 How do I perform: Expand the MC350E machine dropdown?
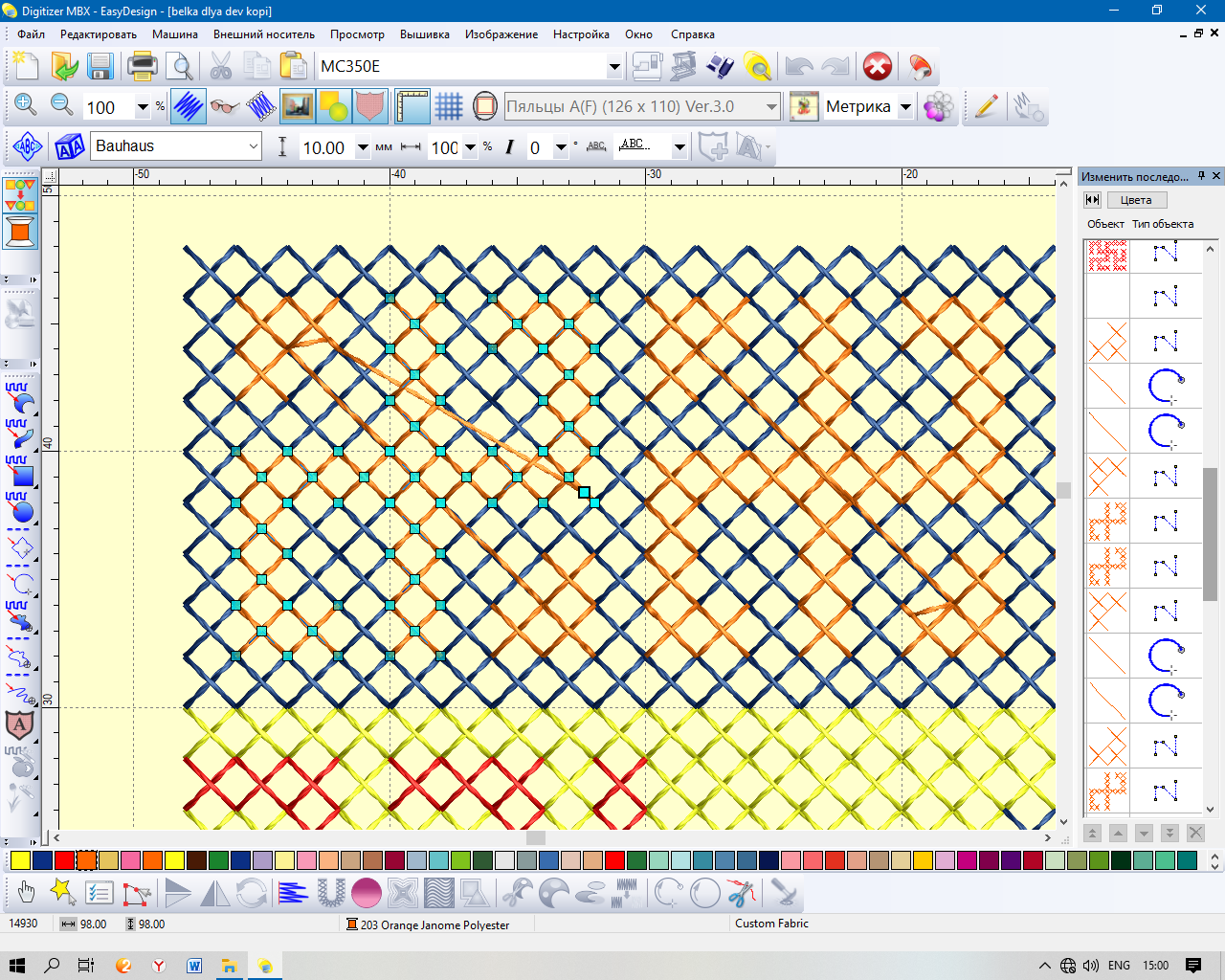click(614, 67)
